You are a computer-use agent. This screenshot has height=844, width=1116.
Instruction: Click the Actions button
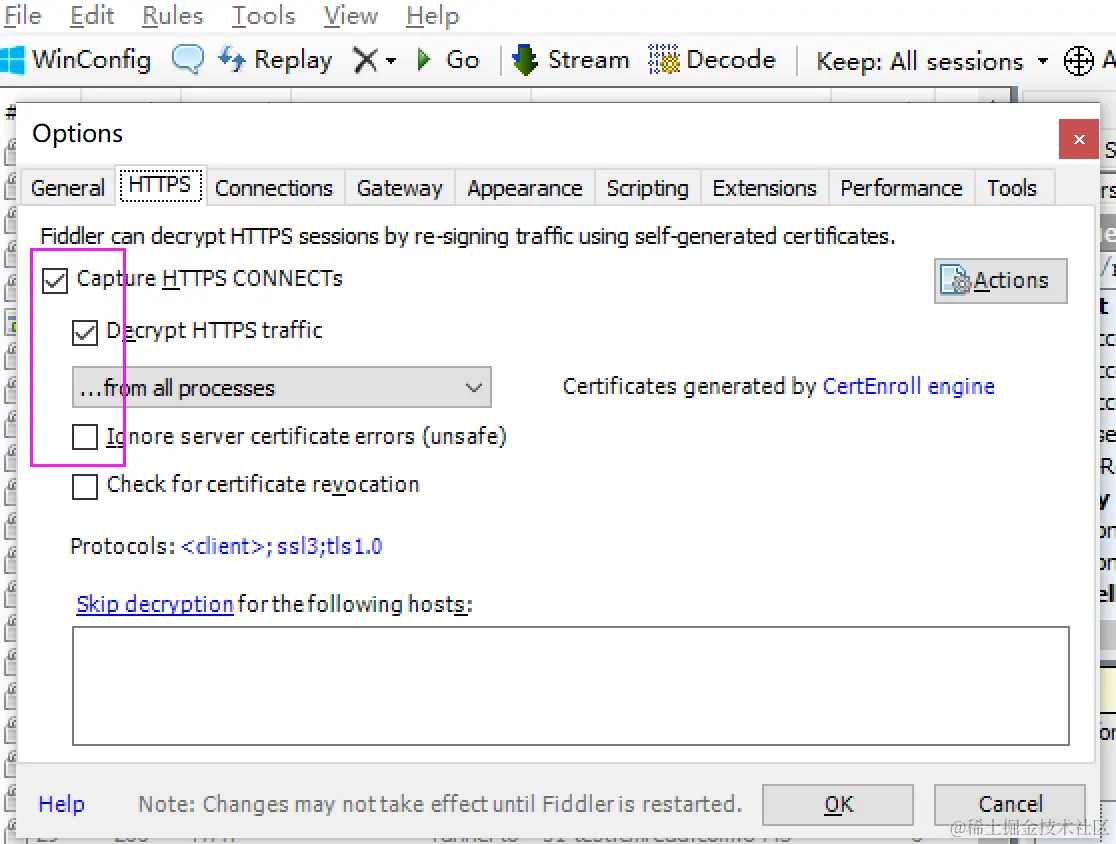pos(1000,281)
